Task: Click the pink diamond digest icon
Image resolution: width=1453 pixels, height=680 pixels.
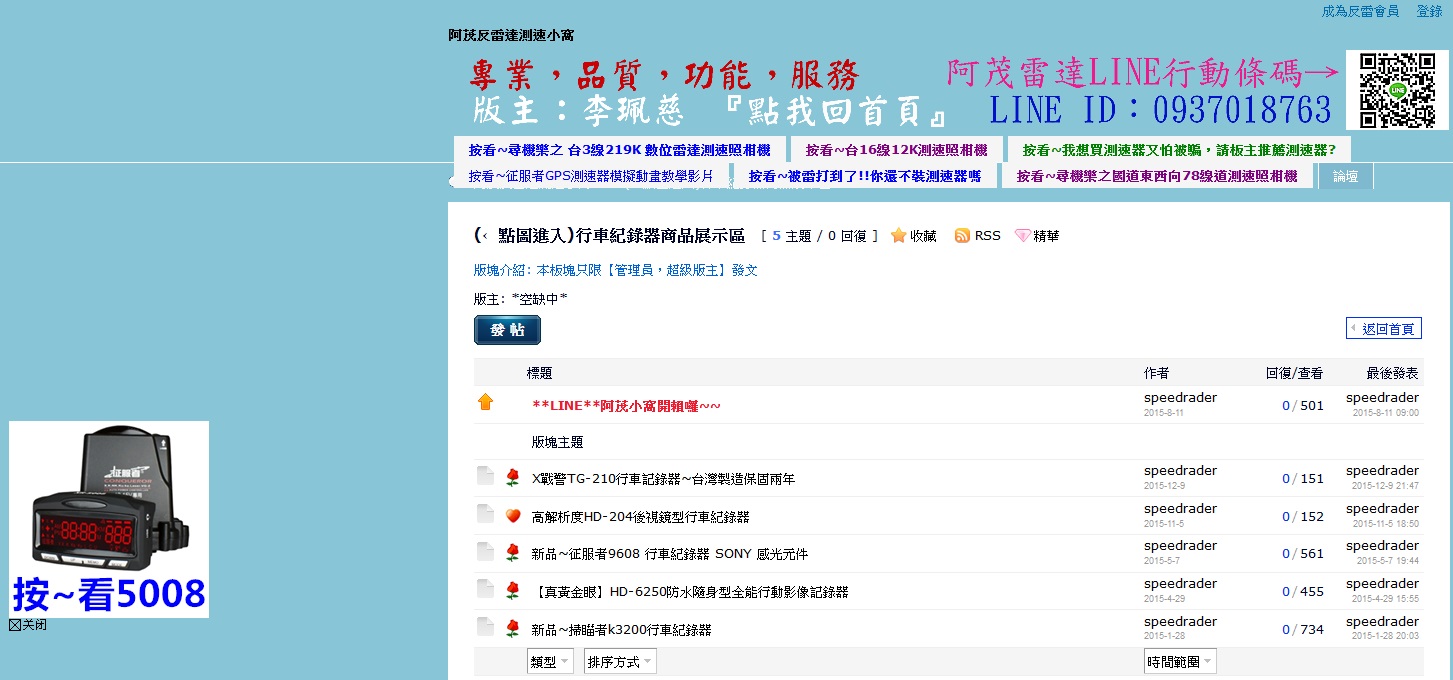Action: [x=1022, y=236]
